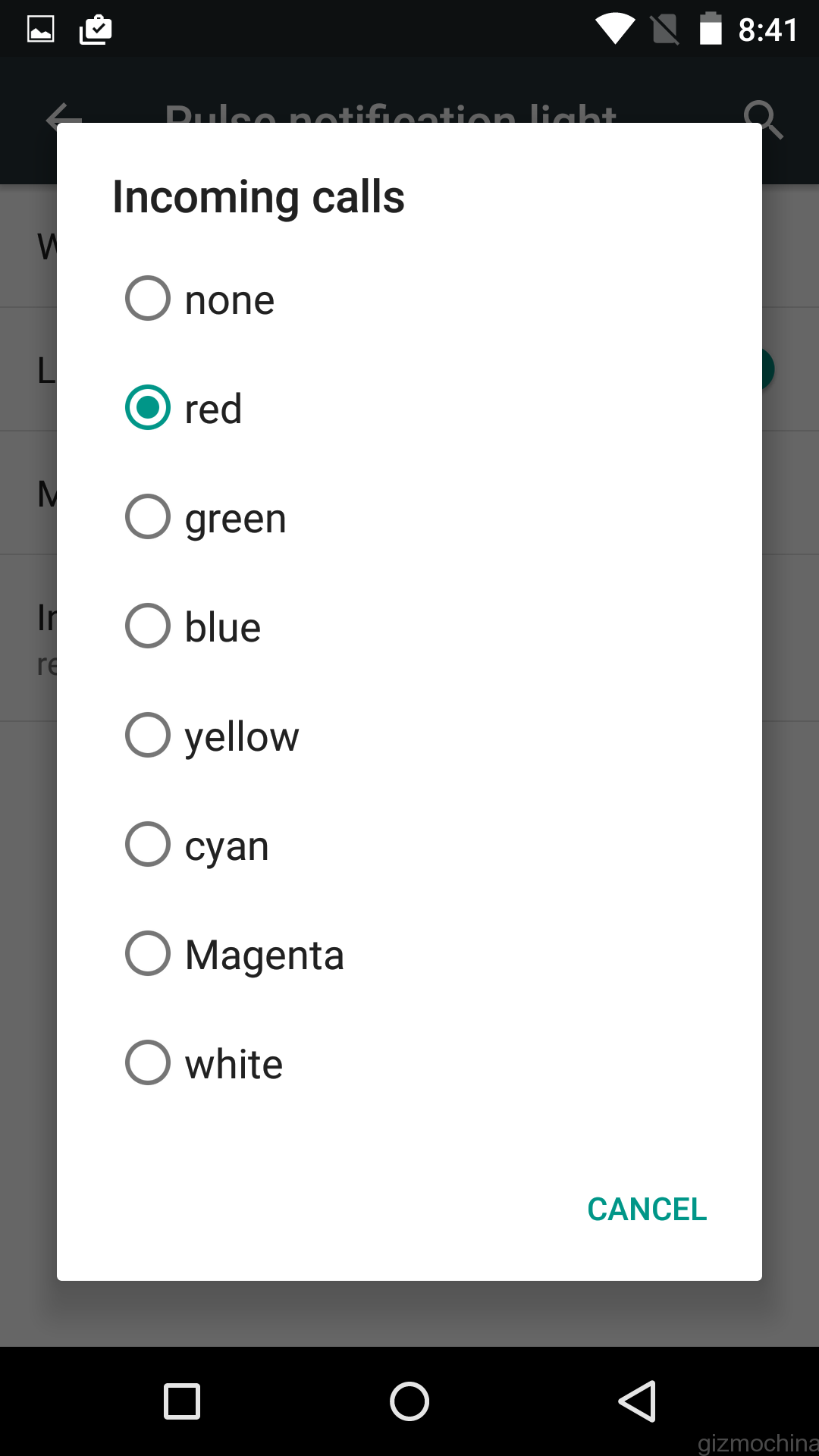Open recent apps with square icon

pos(182,1401)
